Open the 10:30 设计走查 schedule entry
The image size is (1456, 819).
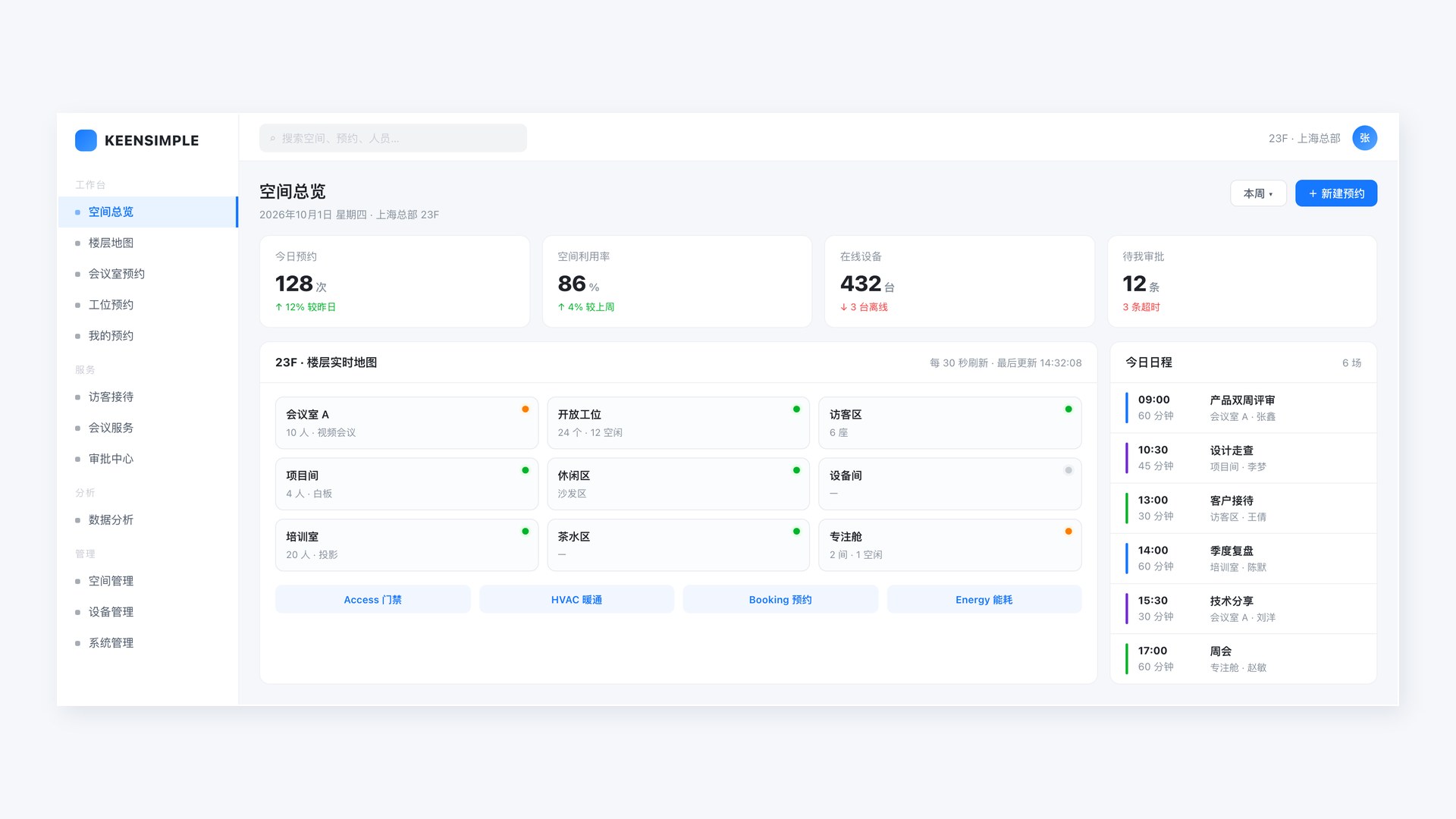click(1243, 458)
